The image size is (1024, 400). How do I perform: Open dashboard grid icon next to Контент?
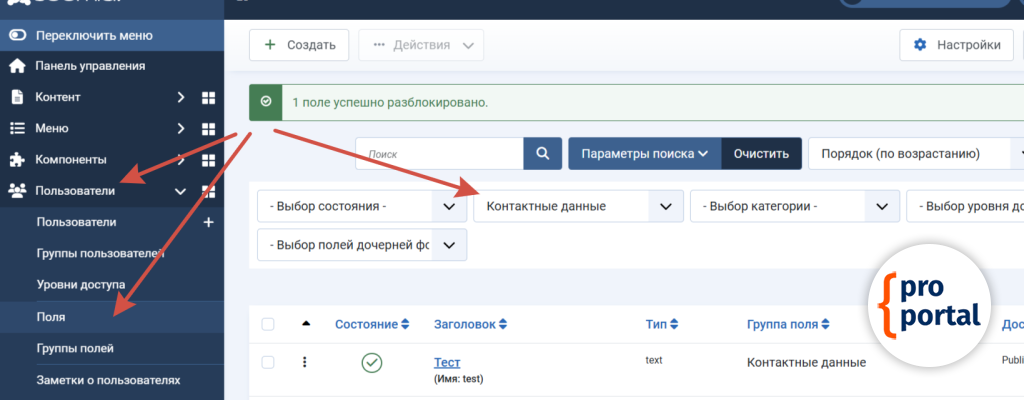[x=209, y=98]
